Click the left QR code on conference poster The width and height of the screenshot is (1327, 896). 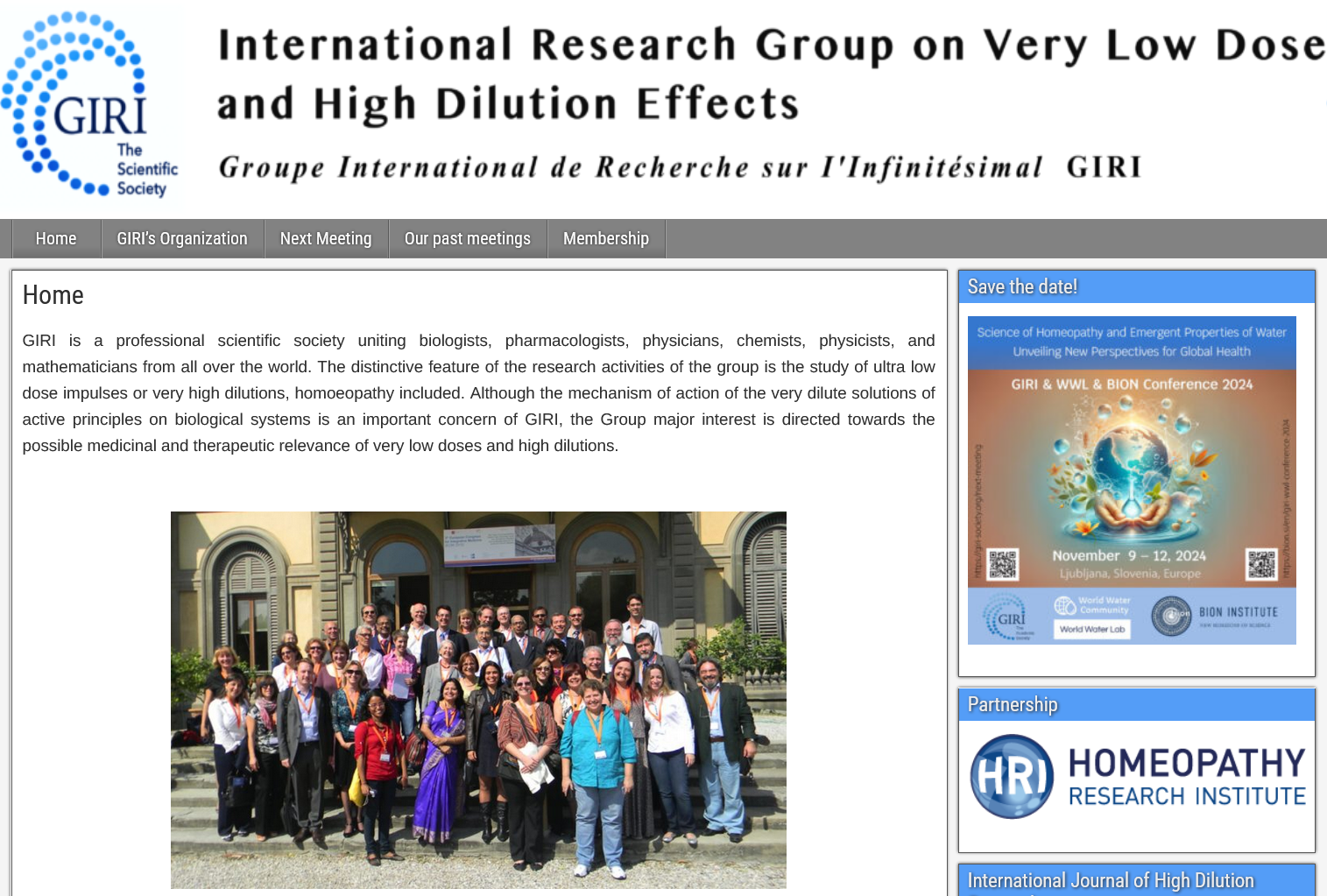coord(1002,564)
